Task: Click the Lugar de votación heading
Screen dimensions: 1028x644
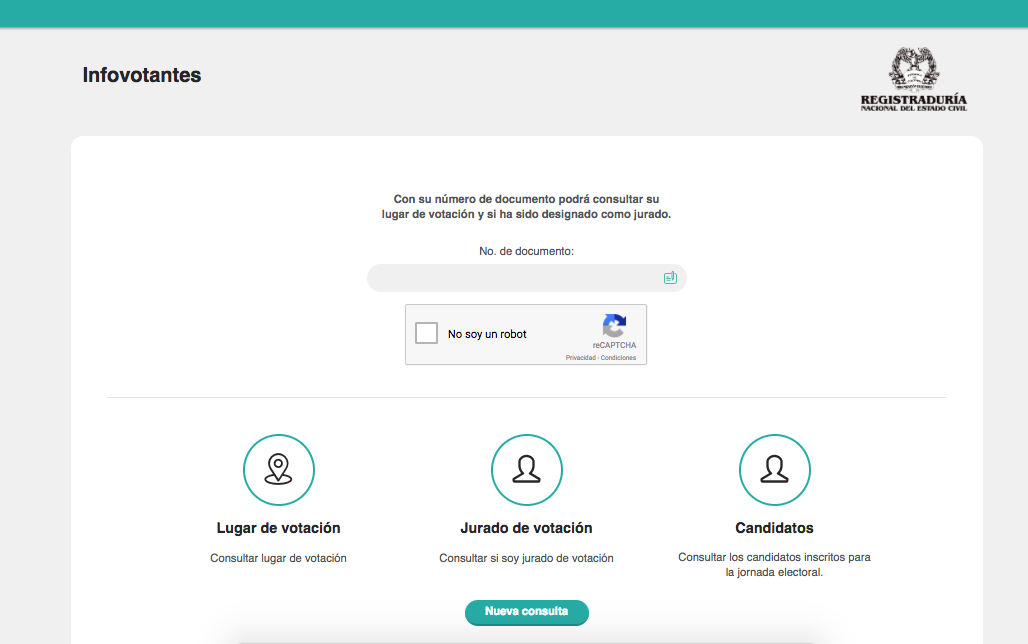Action: pos(278,528)
